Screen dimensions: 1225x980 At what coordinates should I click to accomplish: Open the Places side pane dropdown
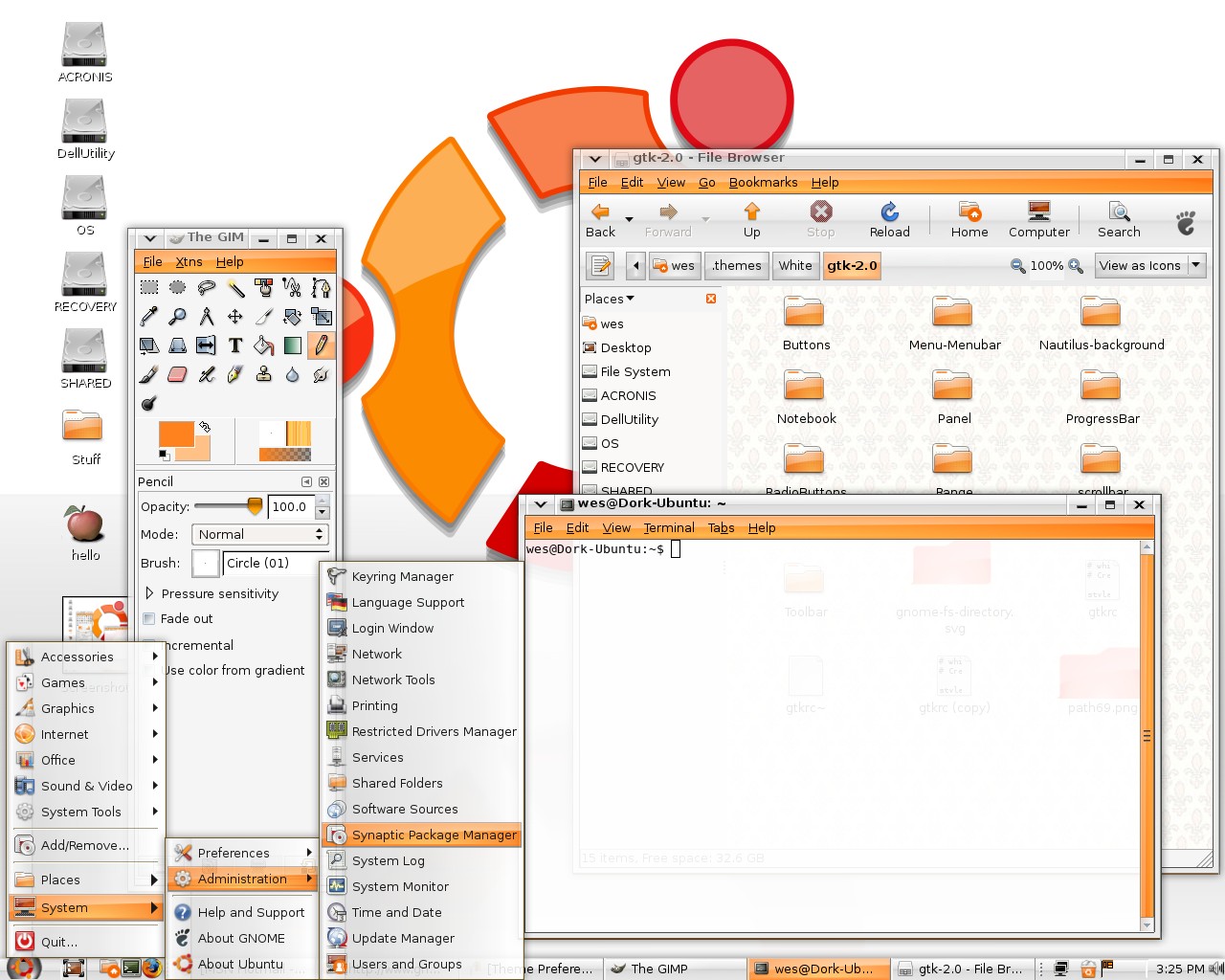point(610,299)
